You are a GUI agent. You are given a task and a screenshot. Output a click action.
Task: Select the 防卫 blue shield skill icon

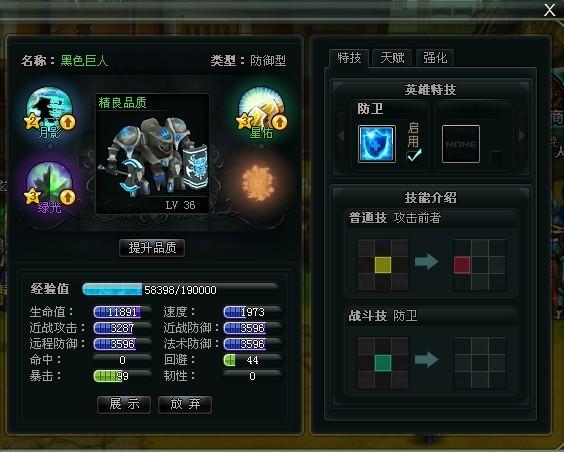click(377, 144)
